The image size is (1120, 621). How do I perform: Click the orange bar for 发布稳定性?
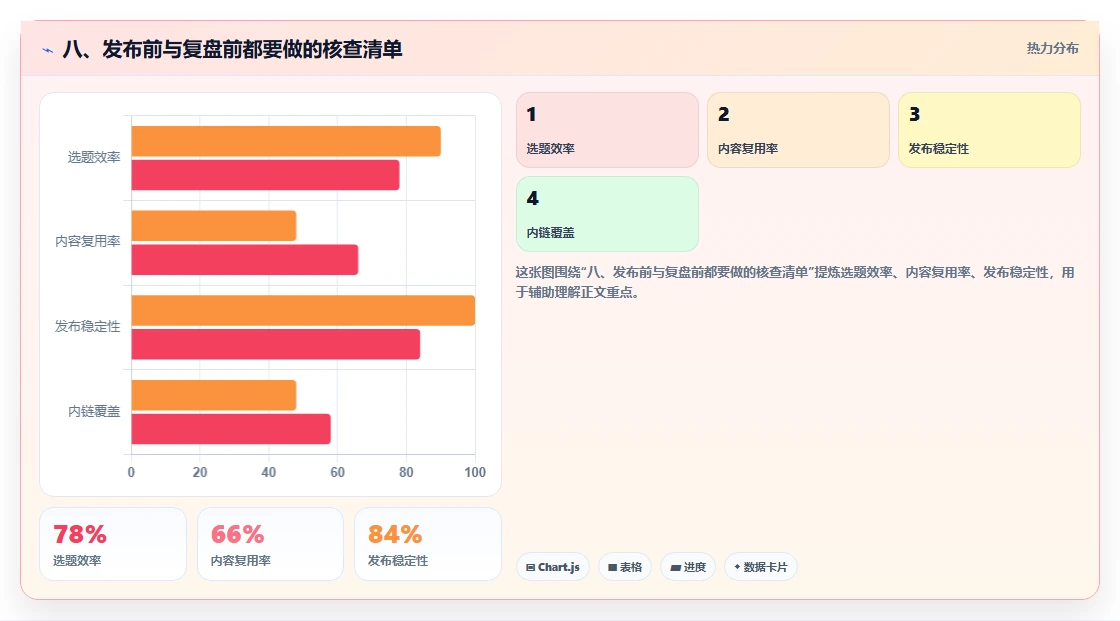(303, 310)
